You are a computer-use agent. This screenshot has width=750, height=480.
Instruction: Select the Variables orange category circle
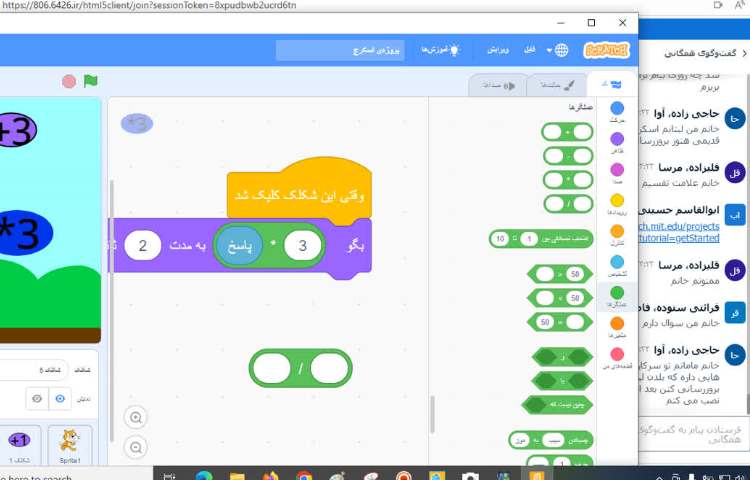point(617,323)
